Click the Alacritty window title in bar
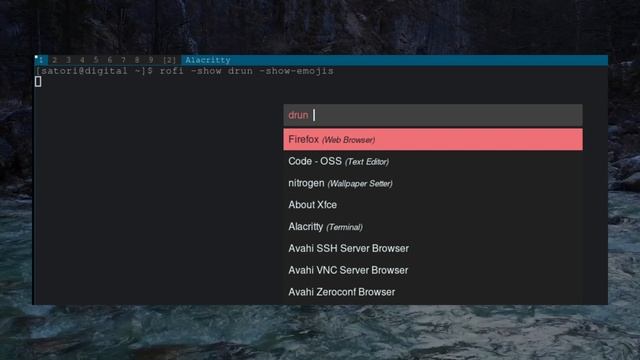This screenshot has height=360, width=640. pyautogui.click(x=208, y=60)
